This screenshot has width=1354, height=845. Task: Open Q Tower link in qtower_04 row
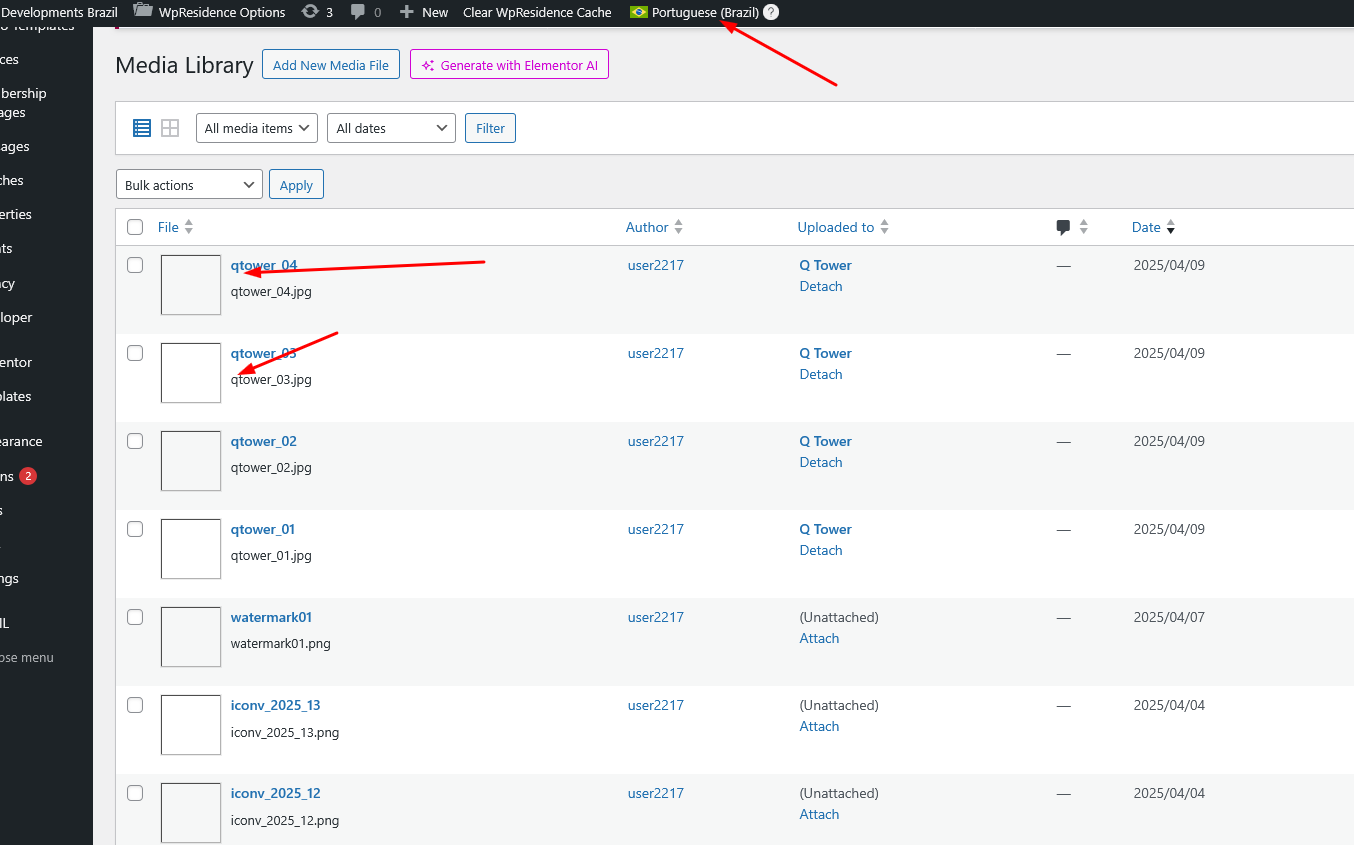coord(826,265)
